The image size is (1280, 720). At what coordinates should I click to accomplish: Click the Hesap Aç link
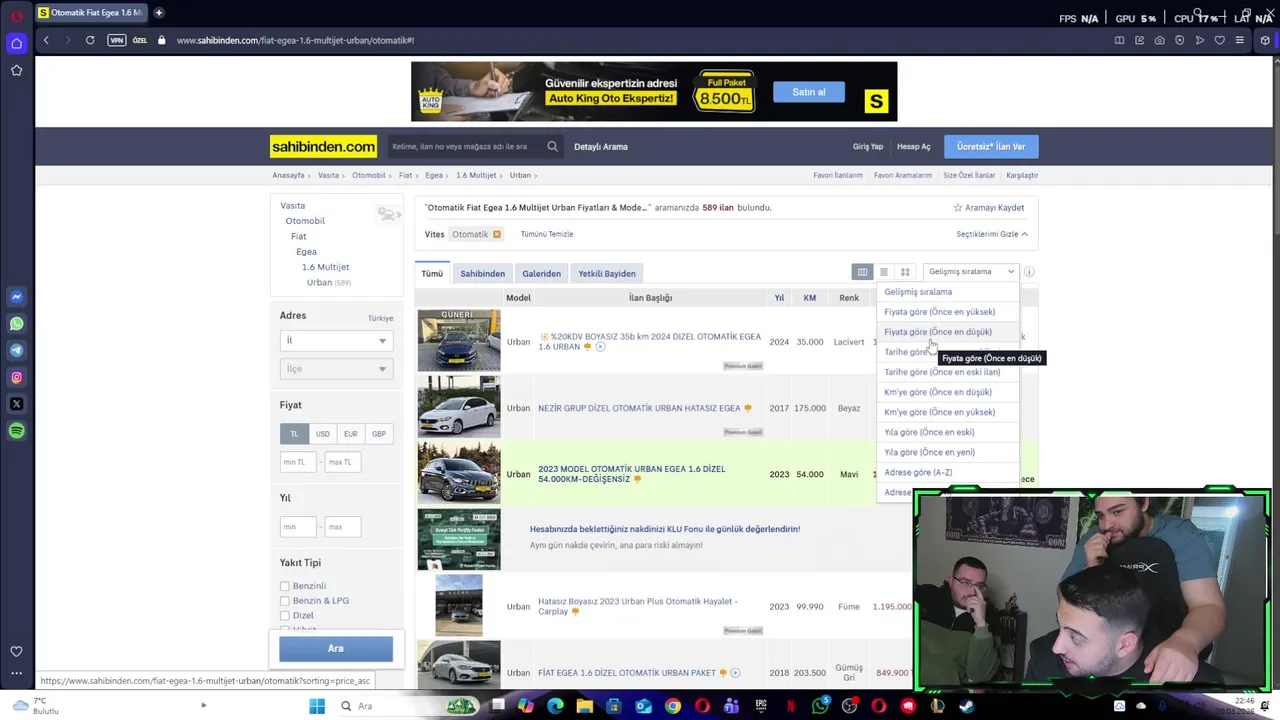coord(913,146)
